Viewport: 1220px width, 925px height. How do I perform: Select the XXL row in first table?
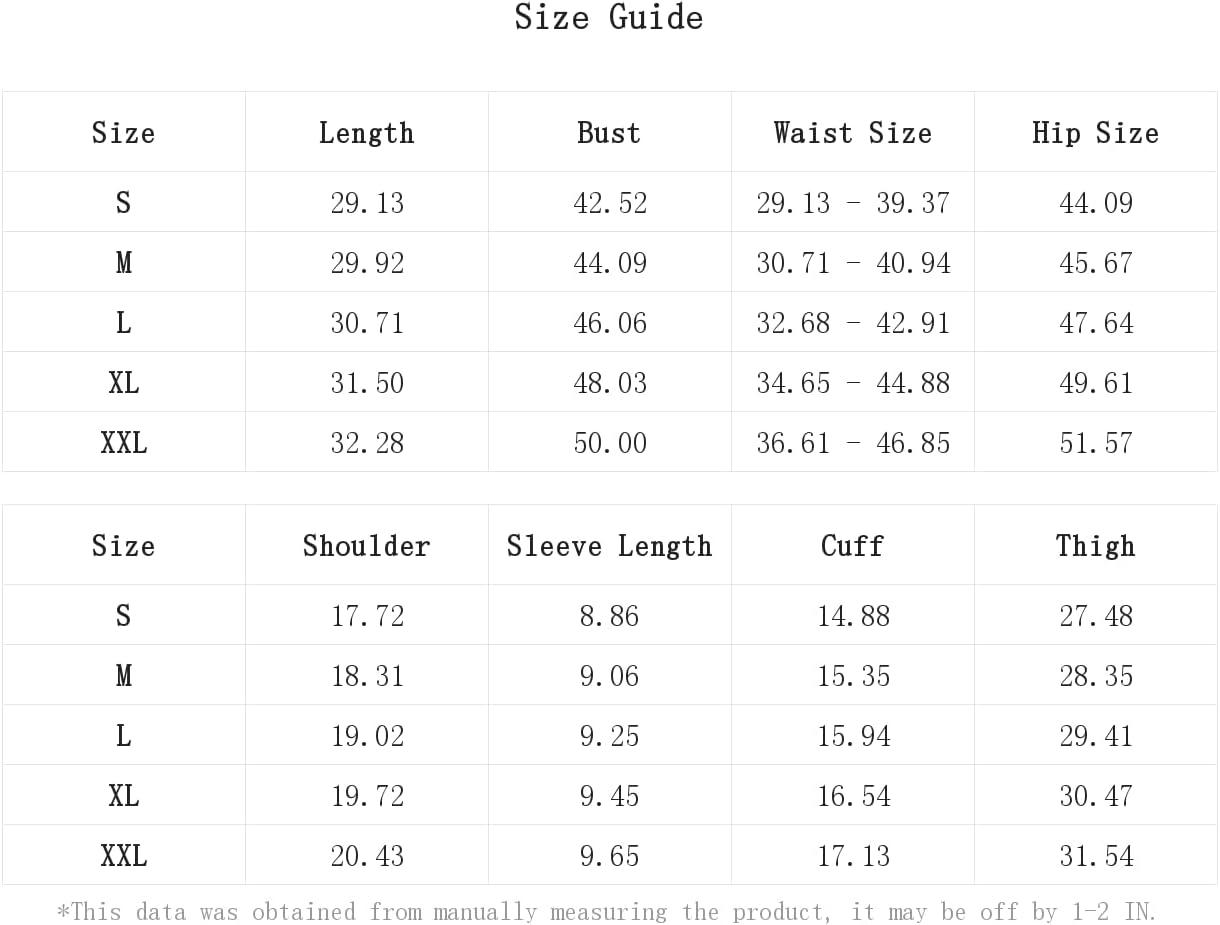[609, 442]
